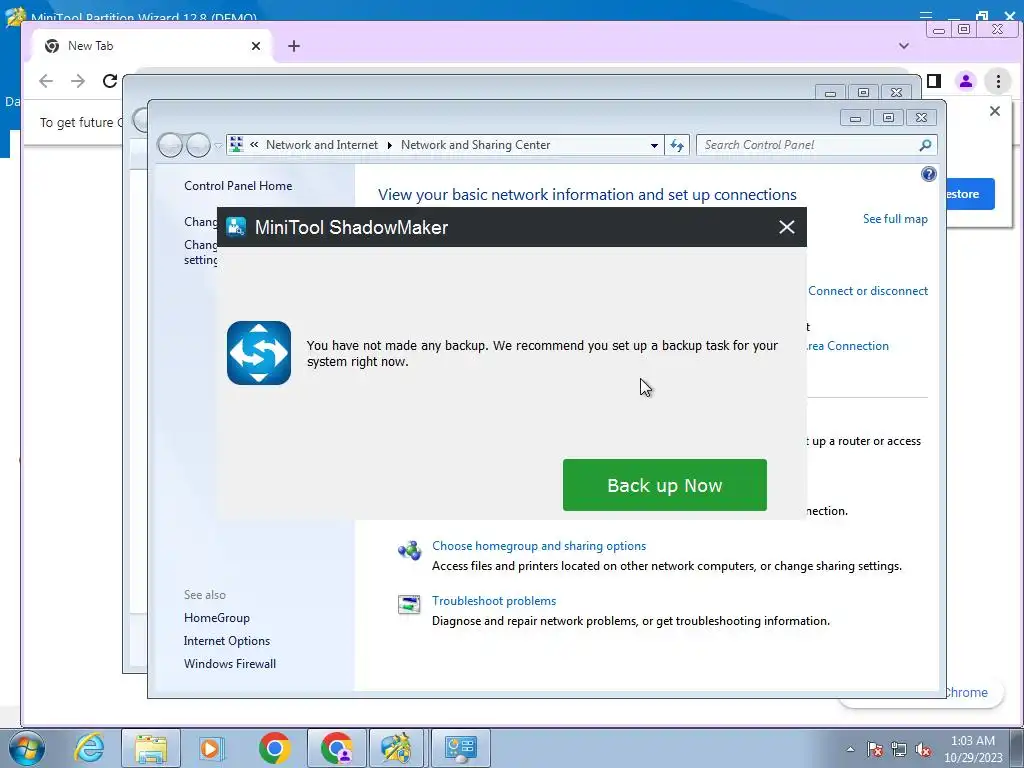
Task: Open a new Chrome tab with plus
Action: pyautogui.click(x=294, y=46)
